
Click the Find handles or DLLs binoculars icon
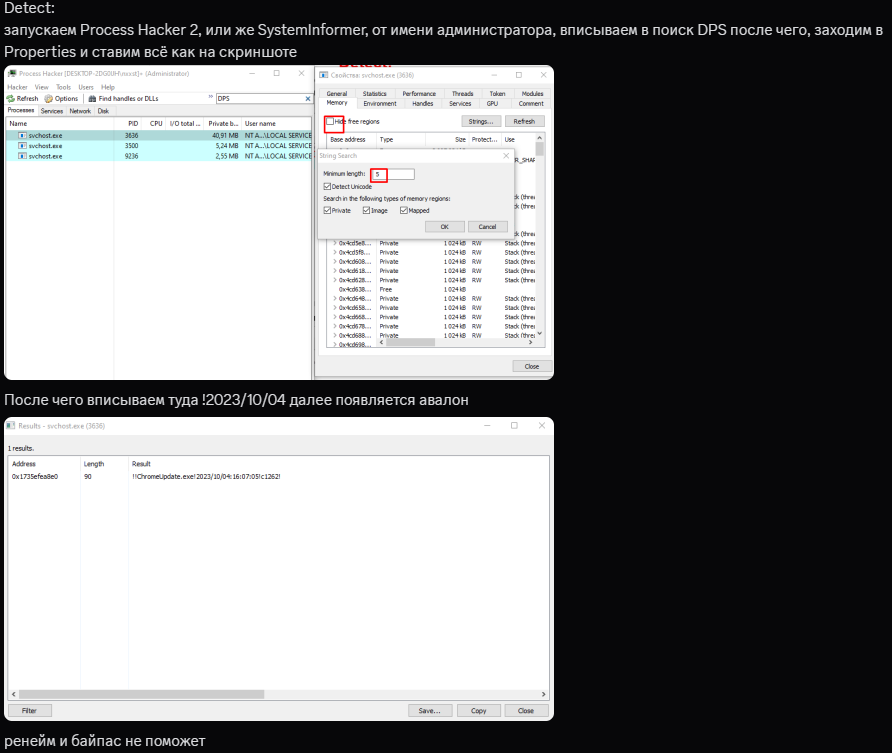click(x=92, y=98)
